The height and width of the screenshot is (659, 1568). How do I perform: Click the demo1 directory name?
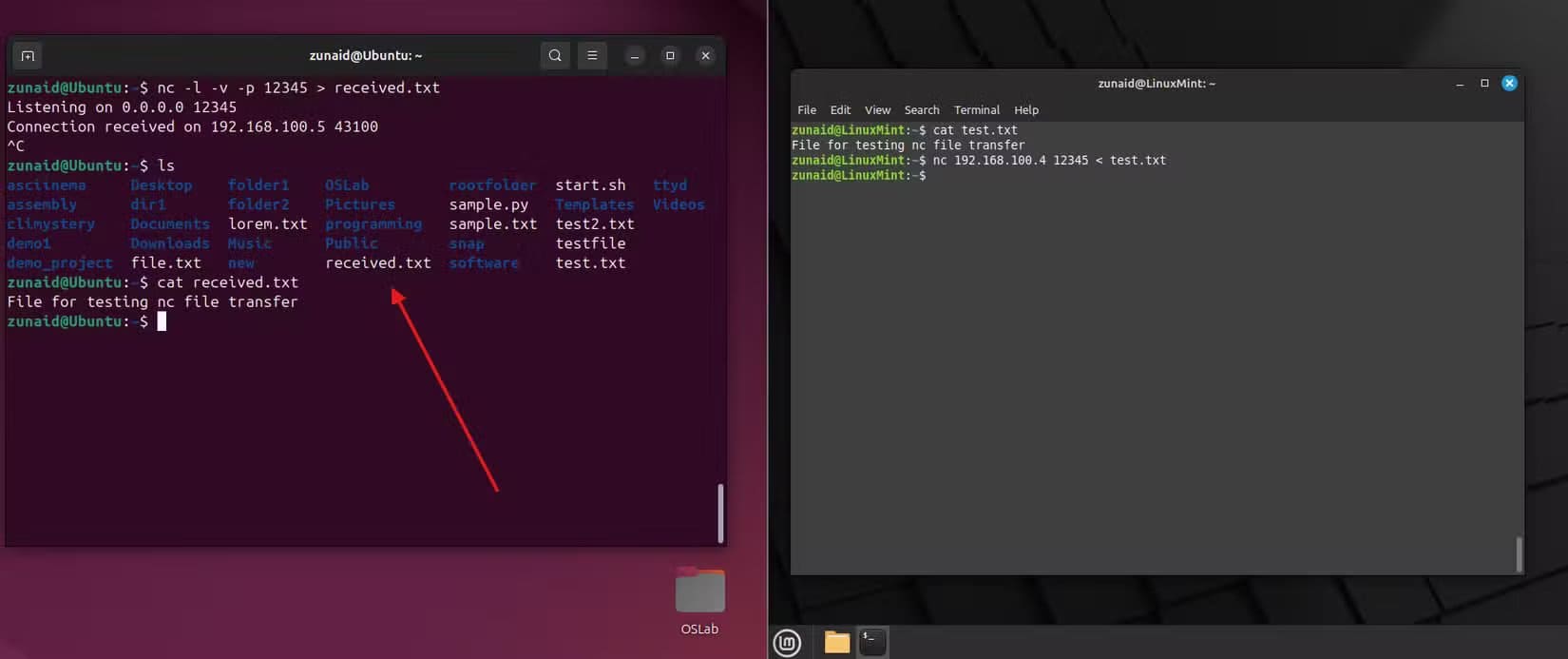(x=29, y=243)
